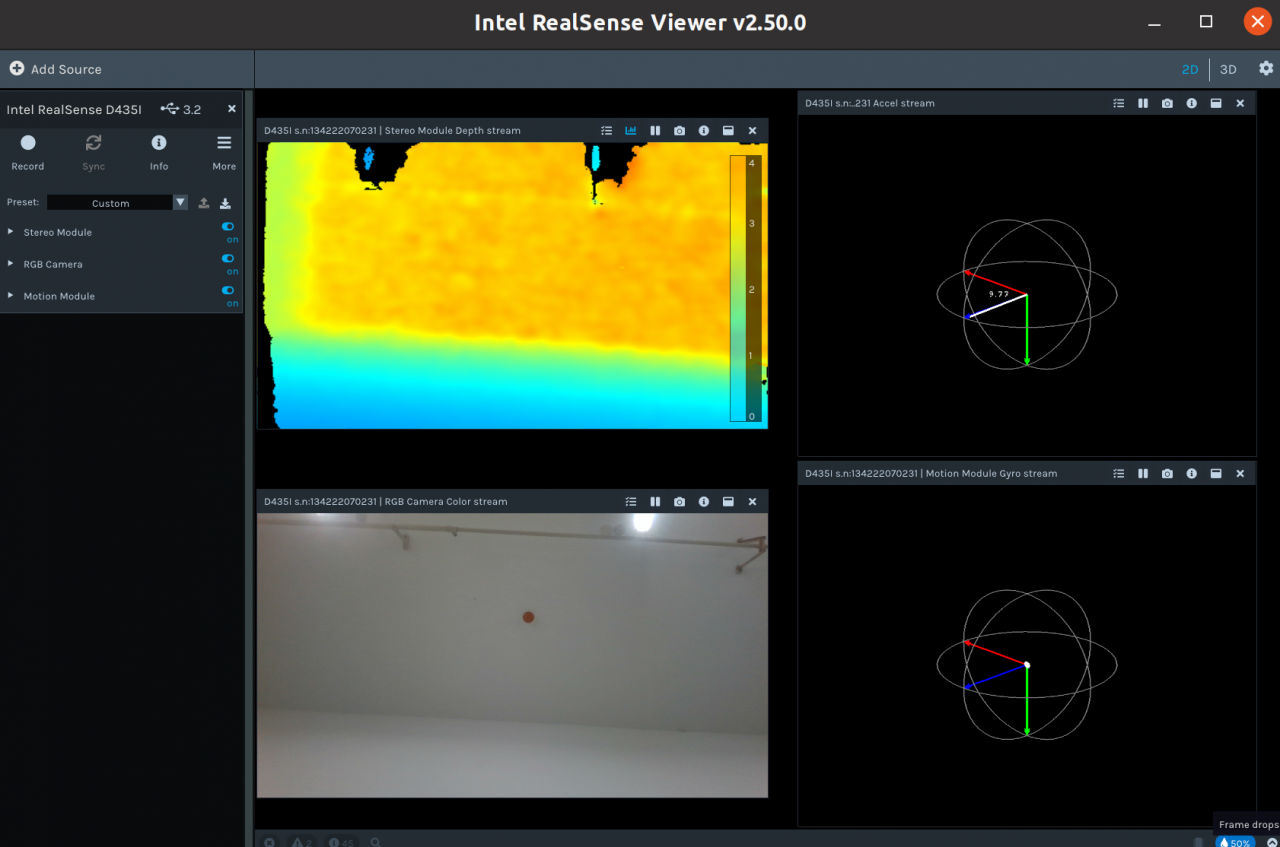Image resolution: width=1280 pixels, height=847 pixels.
Task: Pause the RGB Camera Color stream
Action: point(655,501)
